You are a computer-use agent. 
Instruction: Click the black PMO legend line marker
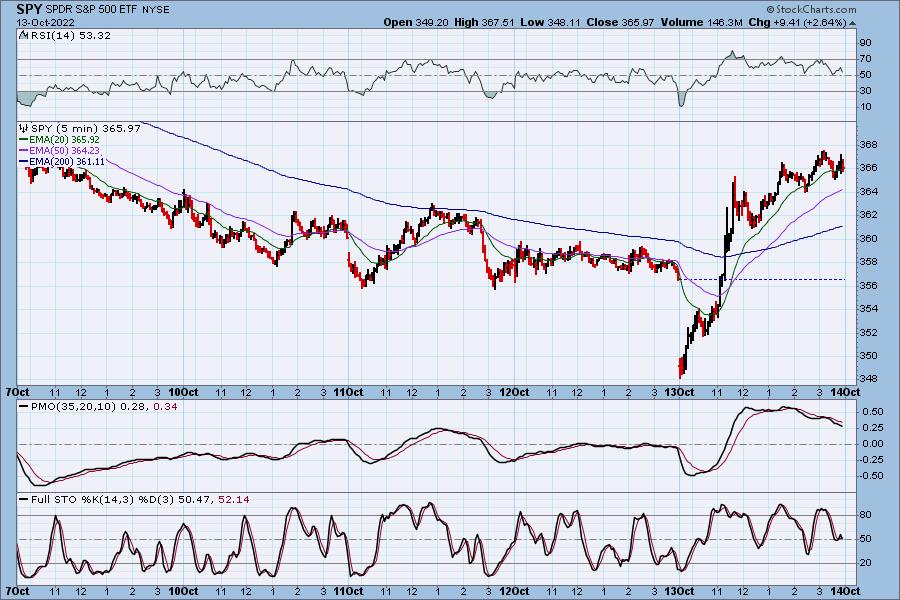[x=24, y=407]
